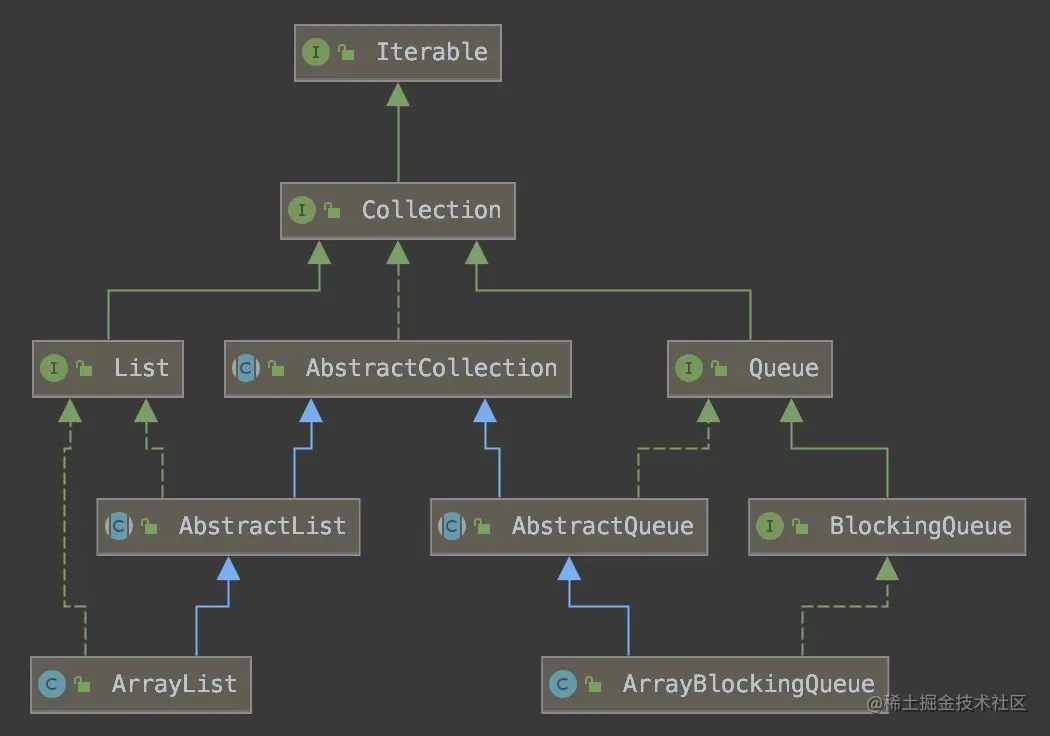Screen dimensions: 1050x736
Task: Select the List label text
Action: [x=141, y=368]
